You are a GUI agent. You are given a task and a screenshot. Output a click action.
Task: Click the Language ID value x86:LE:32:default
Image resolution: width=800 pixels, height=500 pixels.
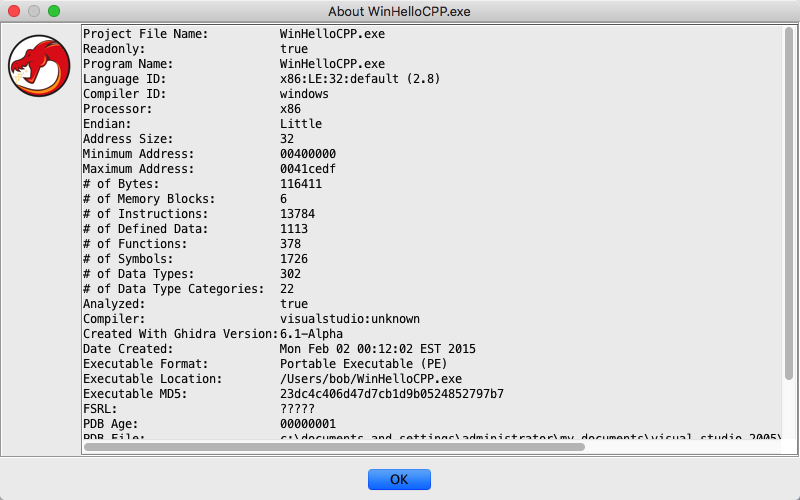pyautogui.click(x=360, y=79)
